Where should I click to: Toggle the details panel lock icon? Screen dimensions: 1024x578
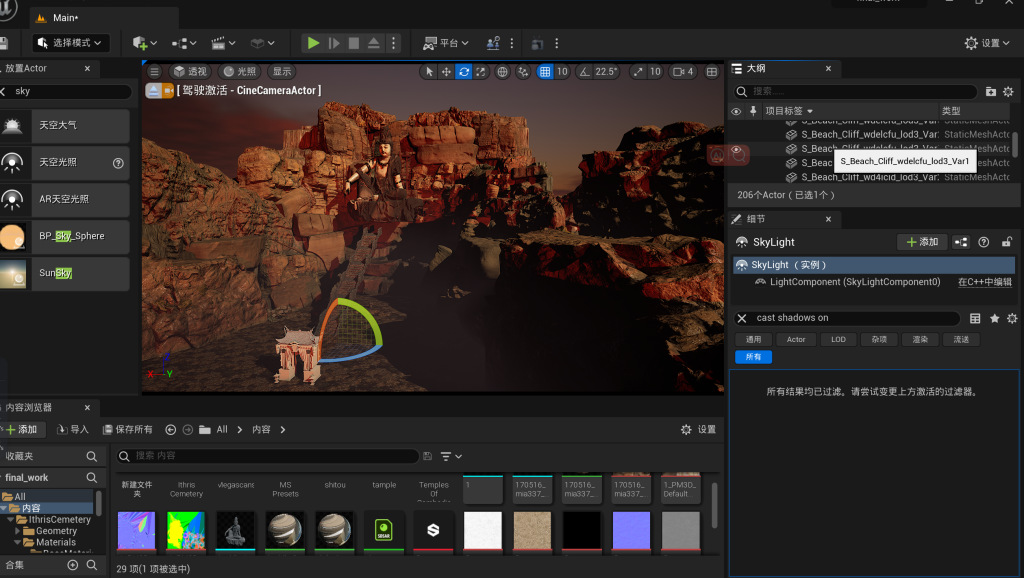click(1007, 242)
